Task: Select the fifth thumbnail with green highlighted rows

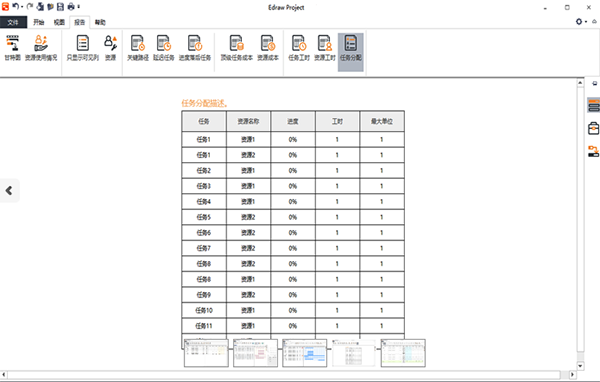Action: (x=403, y=353)
